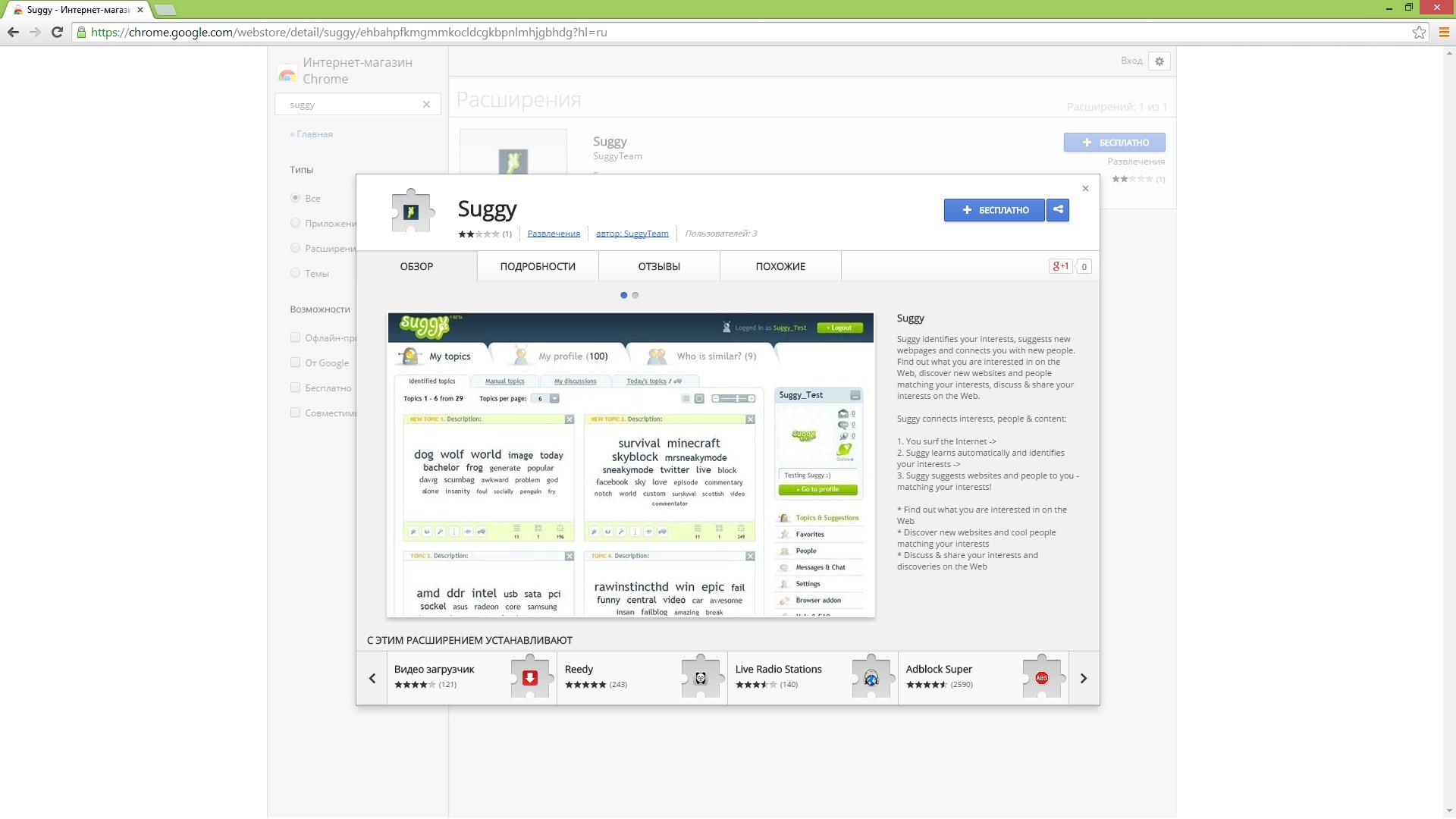
Task: Go back using the browser back arrow
Action: (13, 32)
